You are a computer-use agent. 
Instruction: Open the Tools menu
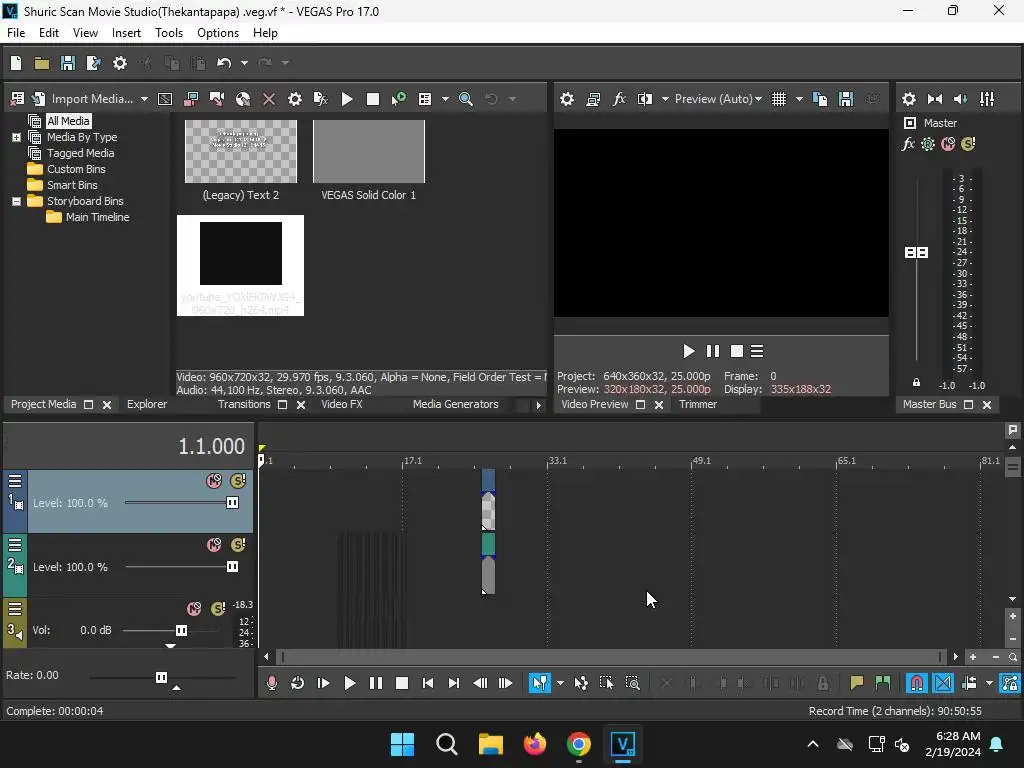(168, 33)
